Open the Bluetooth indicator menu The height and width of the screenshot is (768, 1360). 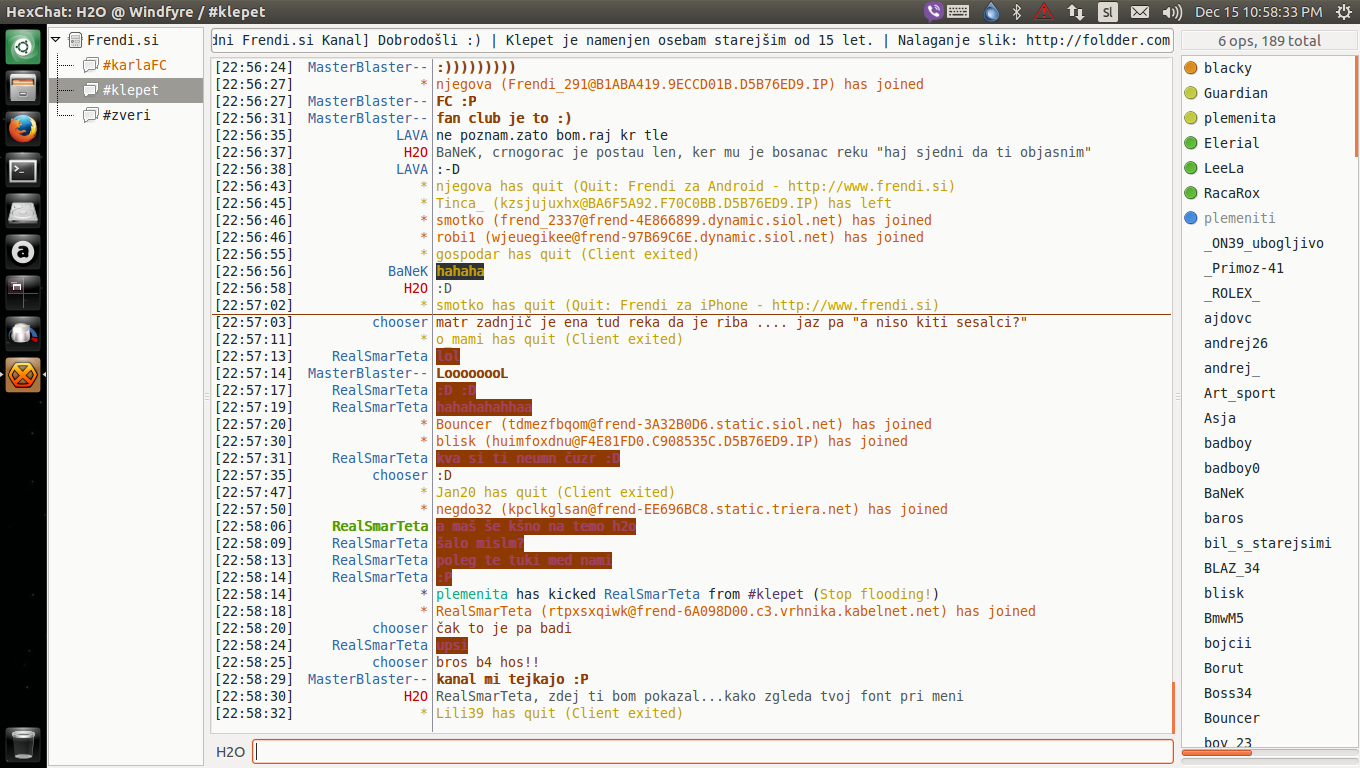pos(1017,12)
